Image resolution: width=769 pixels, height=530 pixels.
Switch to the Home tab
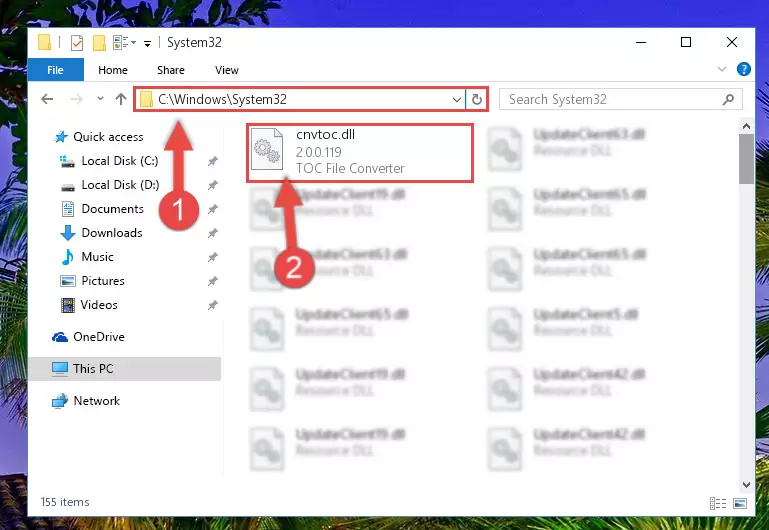[113, 70]
